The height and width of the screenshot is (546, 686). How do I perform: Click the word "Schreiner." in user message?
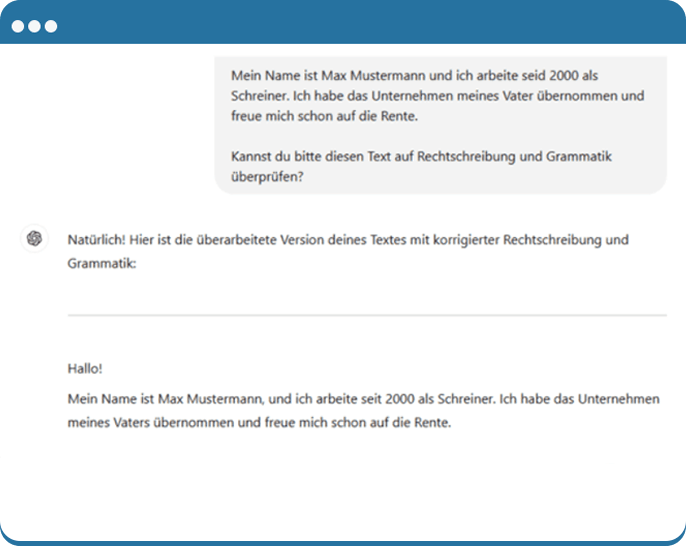(258, 96)
